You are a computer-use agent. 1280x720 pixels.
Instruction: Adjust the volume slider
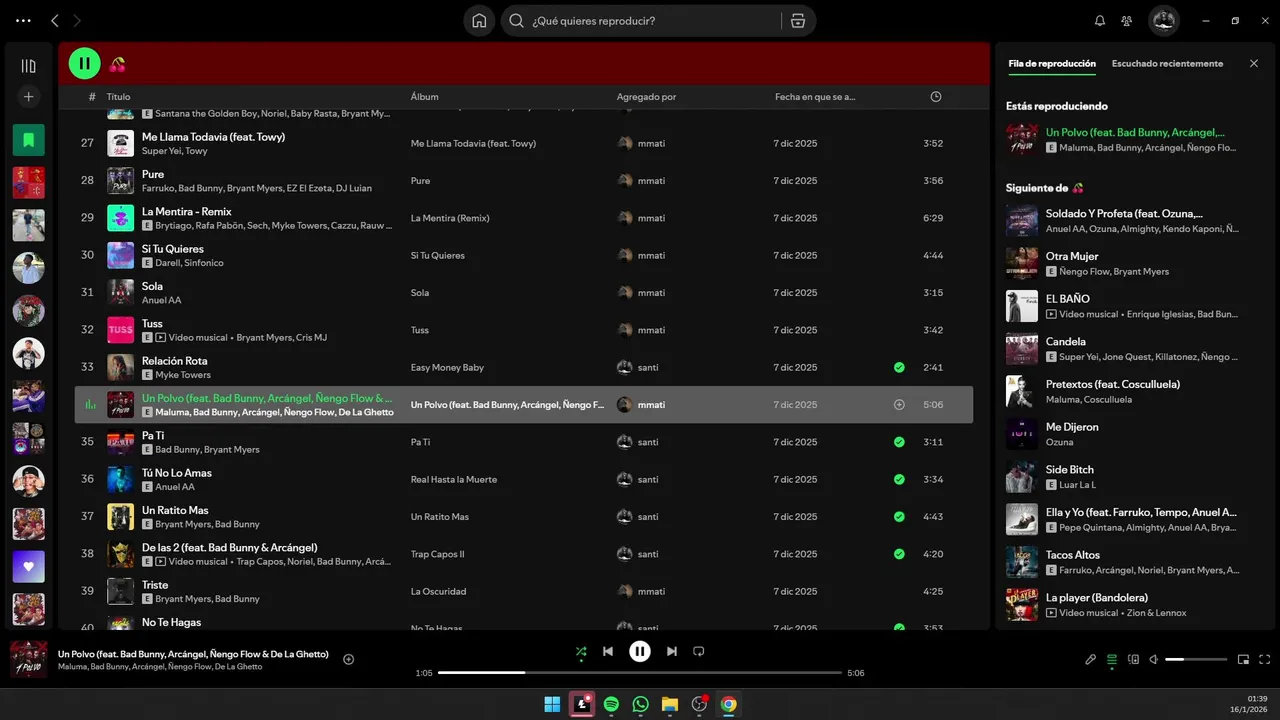point(1196,660)
